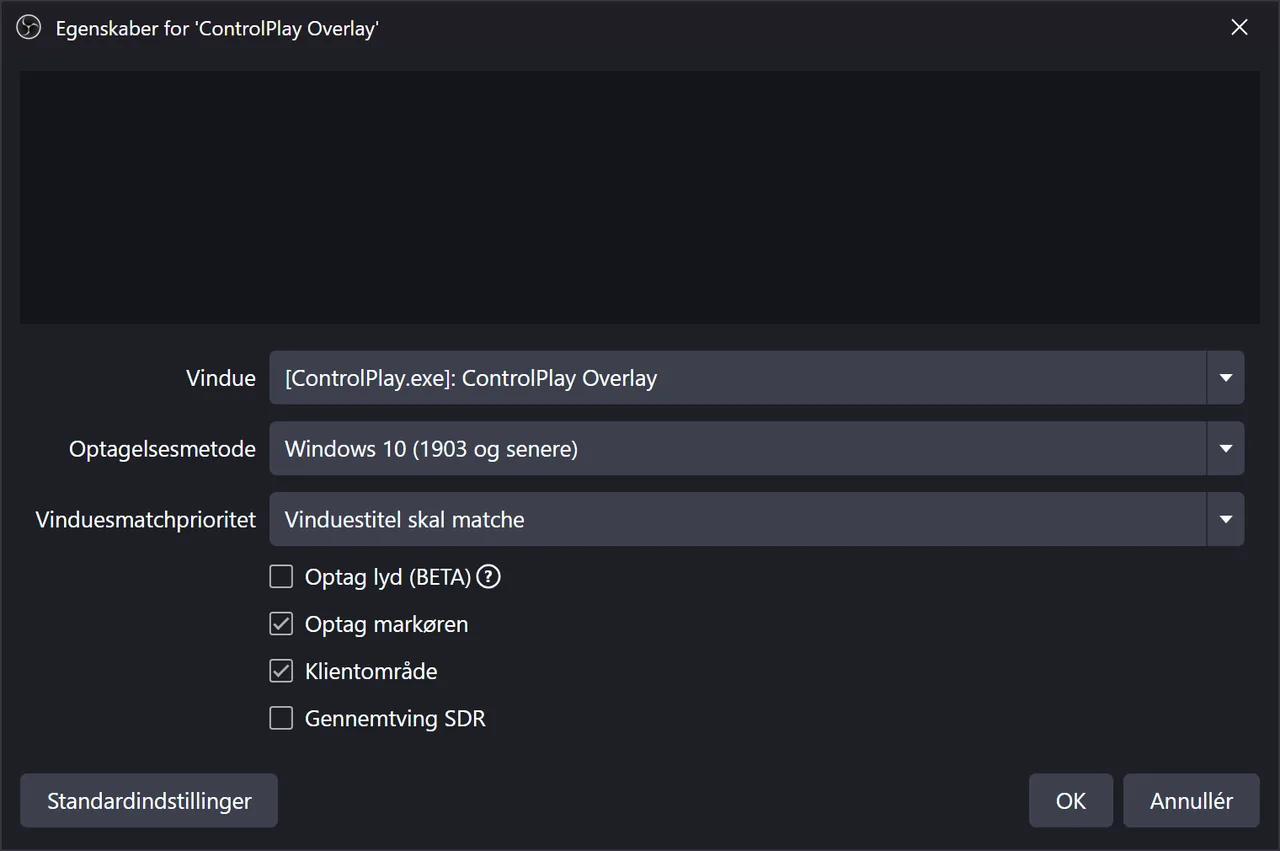Open the Vindue dropdown list
This screenshot has width=1280, height=851.
point(757,378)
